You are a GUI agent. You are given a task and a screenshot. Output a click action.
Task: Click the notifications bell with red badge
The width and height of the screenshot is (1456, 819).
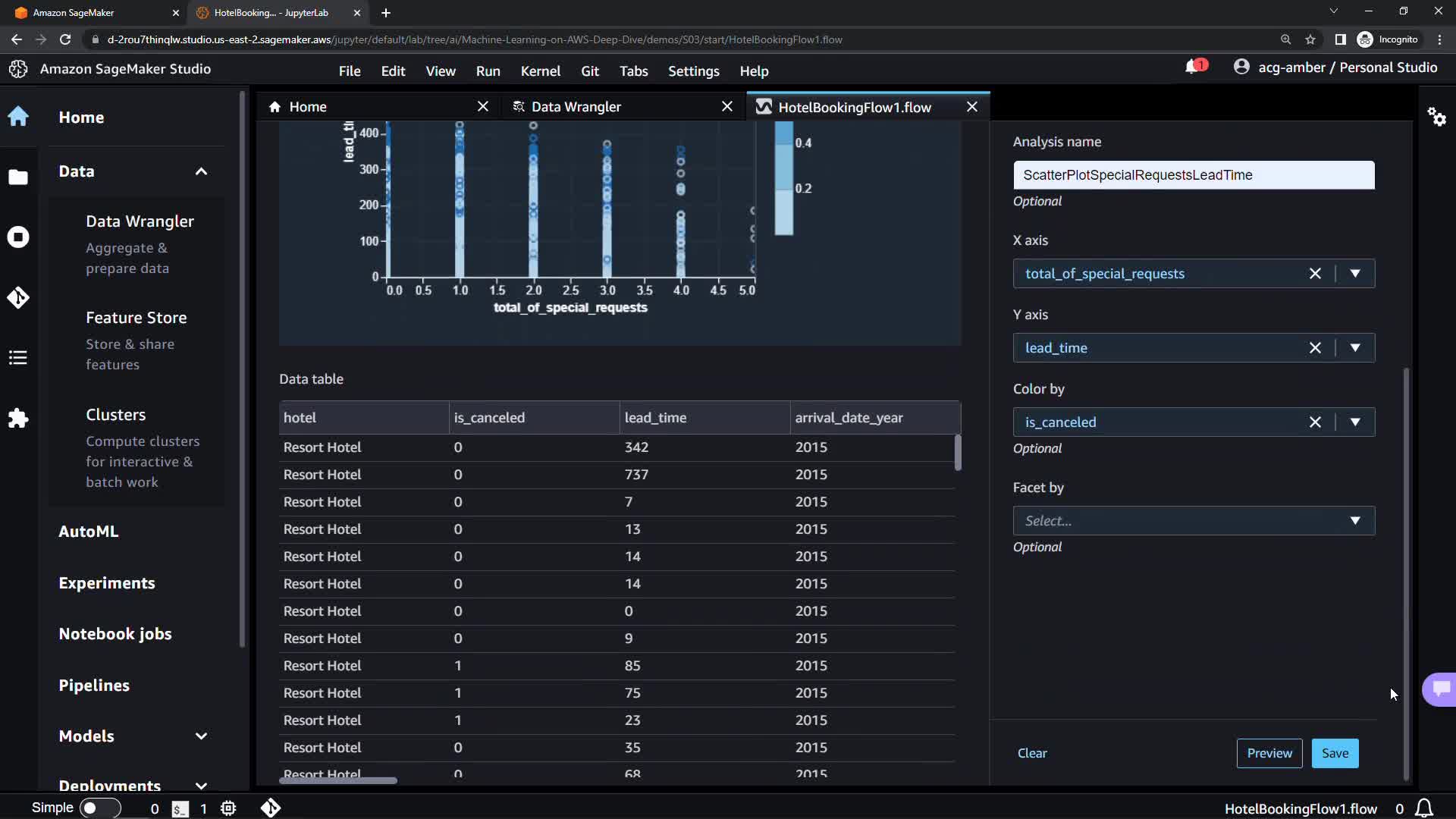coord(1194,67)
